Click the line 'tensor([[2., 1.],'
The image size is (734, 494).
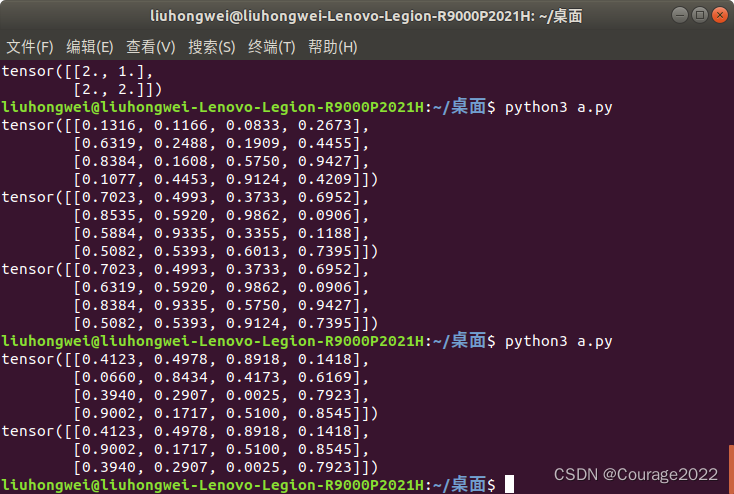point(77,71)
